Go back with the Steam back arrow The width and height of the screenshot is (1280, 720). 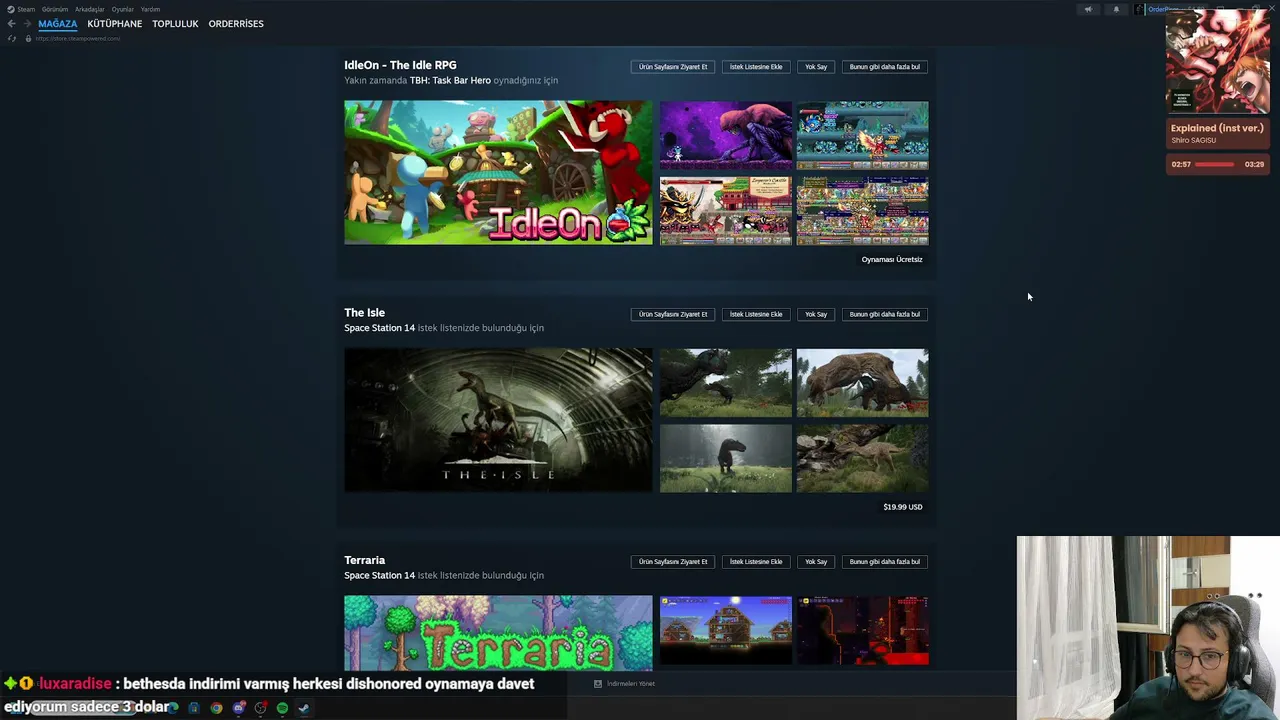pos(11,24)
